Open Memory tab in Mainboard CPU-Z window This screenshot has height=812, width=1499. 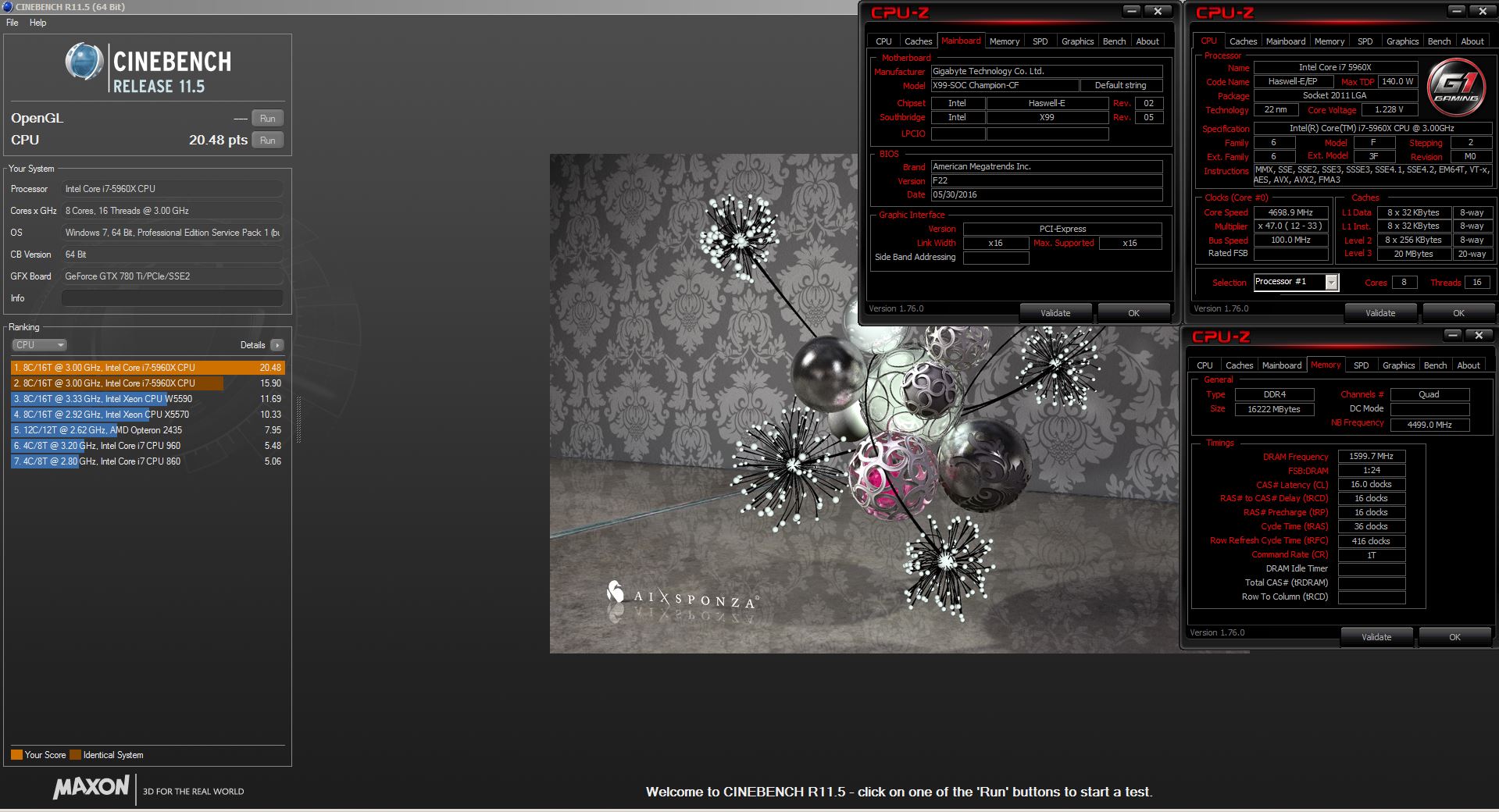[x=1005, y=41]
